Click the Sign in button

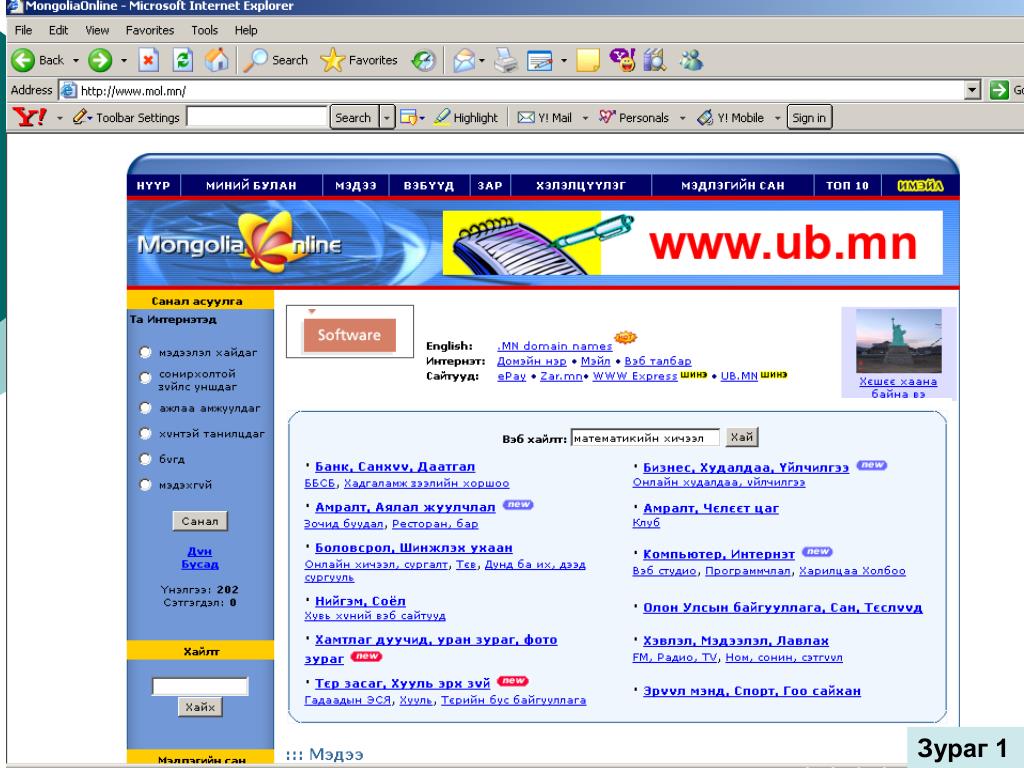click(x=809, y=118)
